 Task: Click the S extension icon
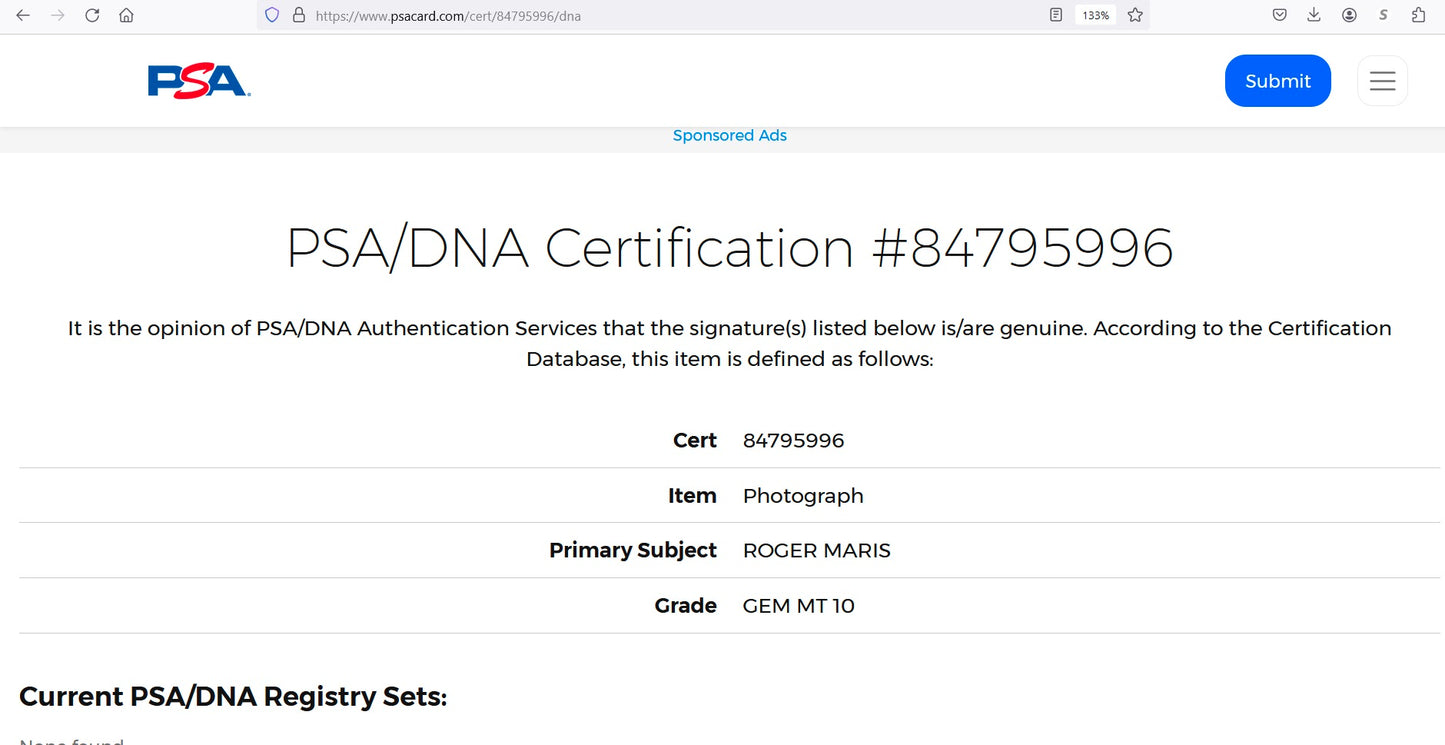1383,15
